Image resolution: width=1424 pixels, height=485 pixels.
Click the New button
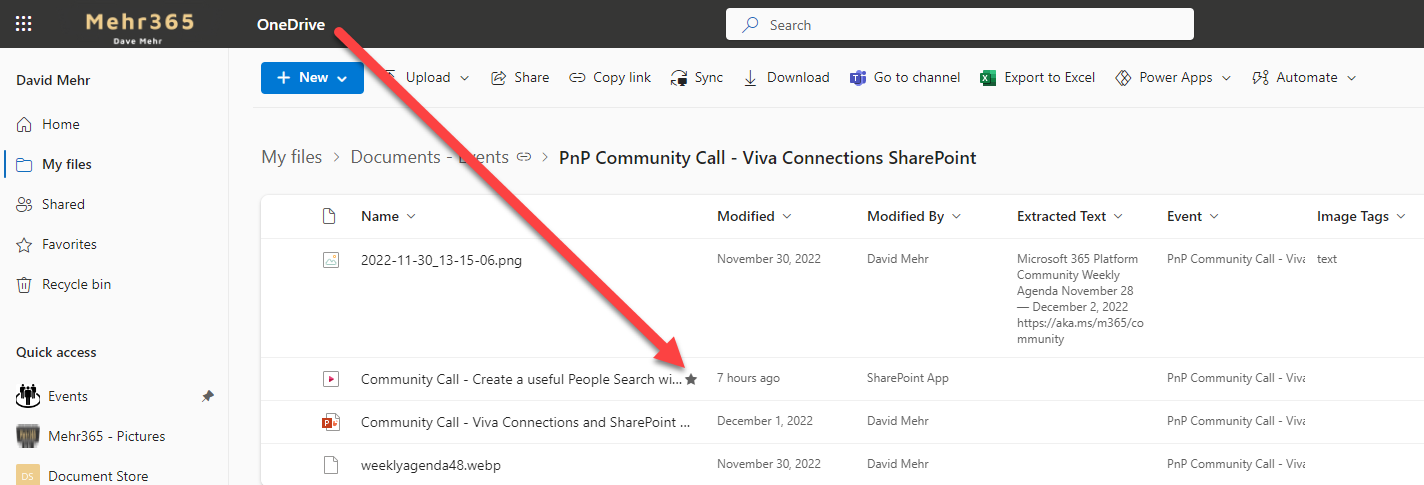tap(312, 77)
